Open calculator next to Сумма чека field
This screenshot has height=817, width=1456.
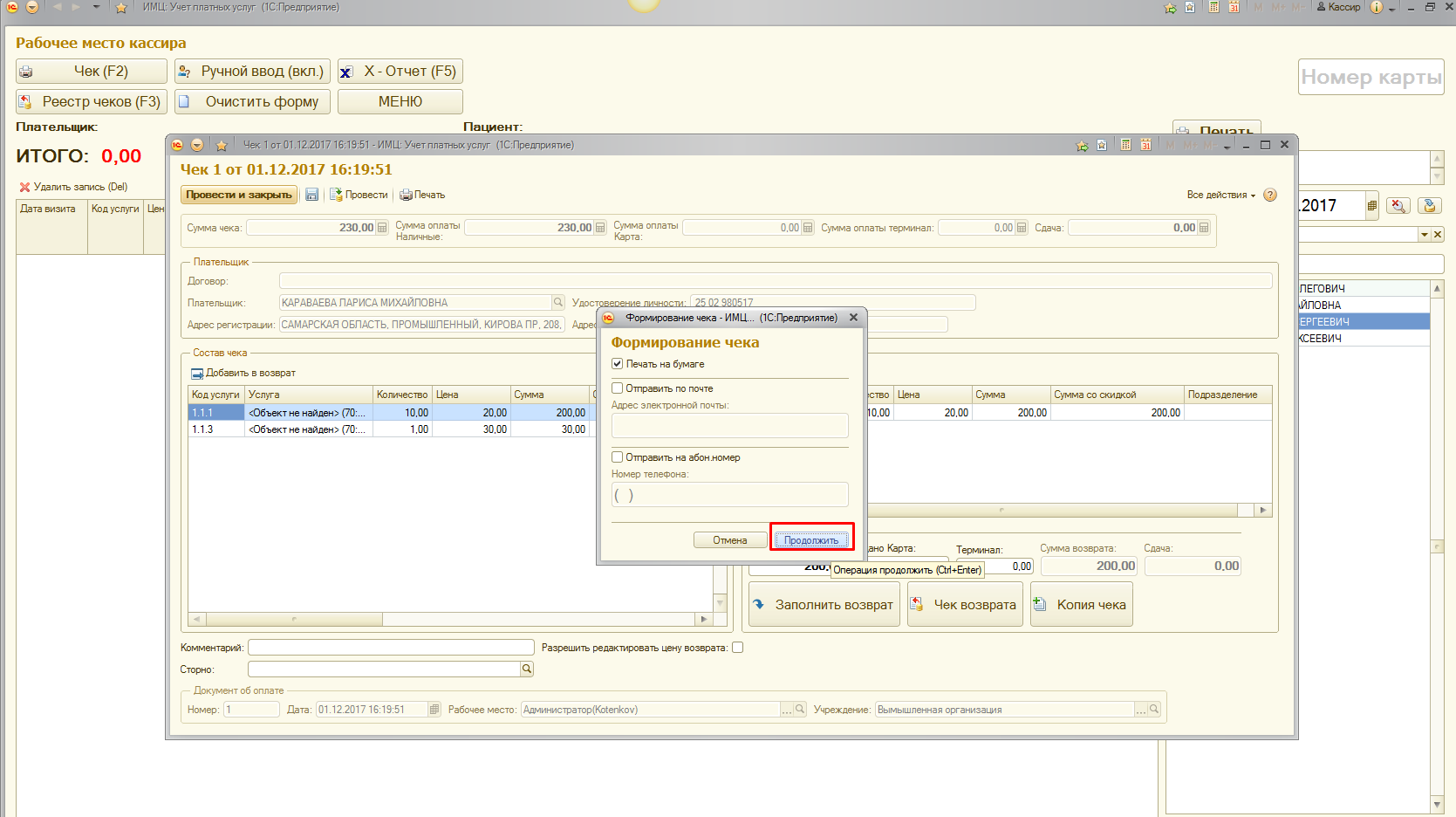tap(382, 228)
